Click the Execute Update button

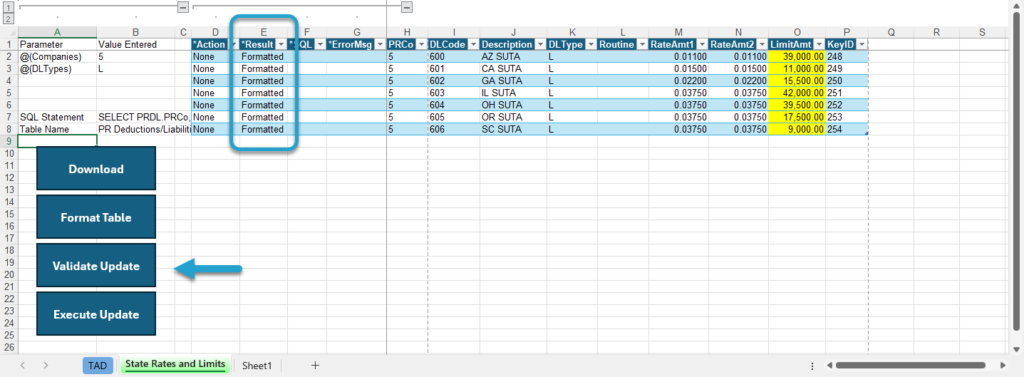pos(96,314)
